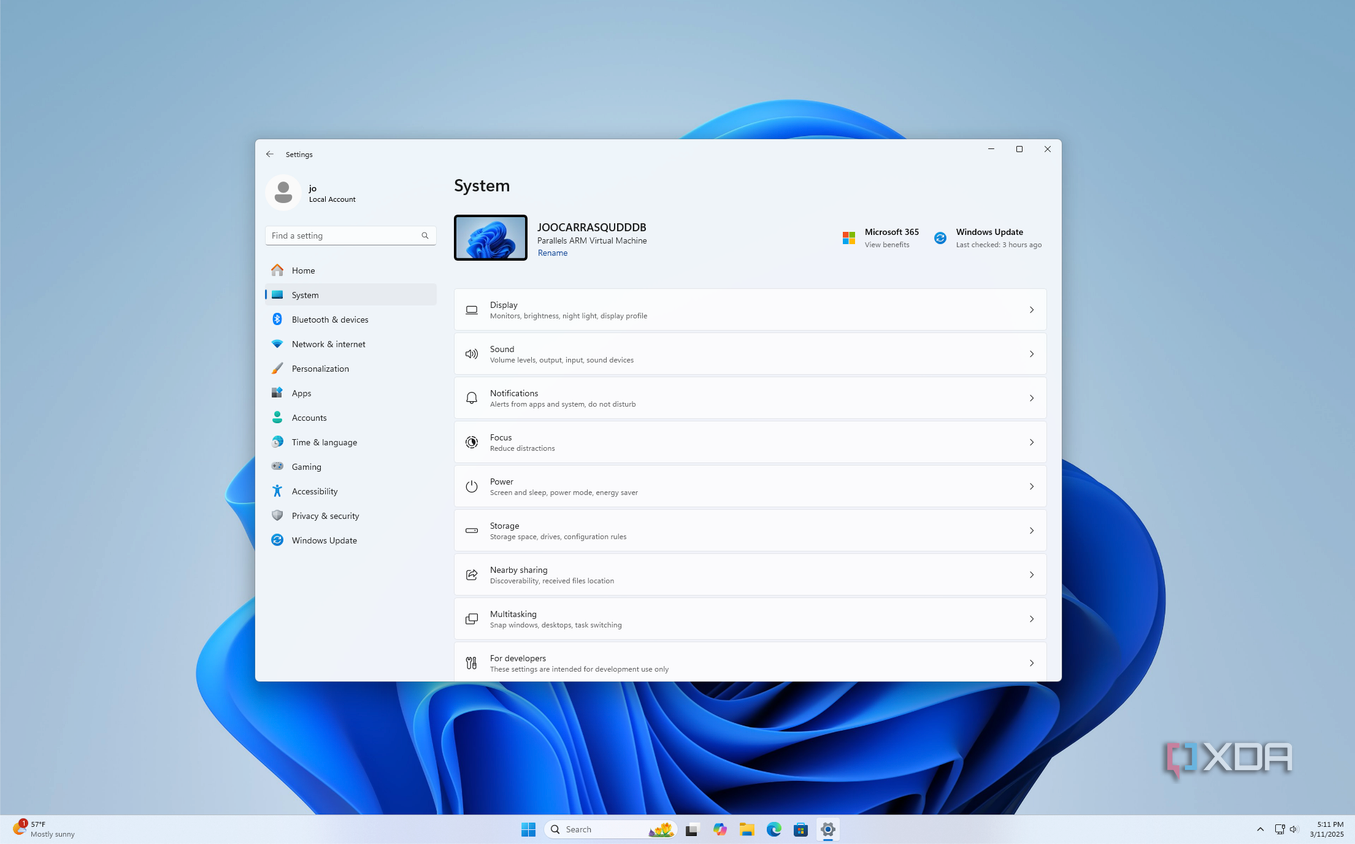Image resolution: width=1355 pixels, height=844 pixels.
Task: Expand Focus settings via its chevron
Action: coord(1031,442)
